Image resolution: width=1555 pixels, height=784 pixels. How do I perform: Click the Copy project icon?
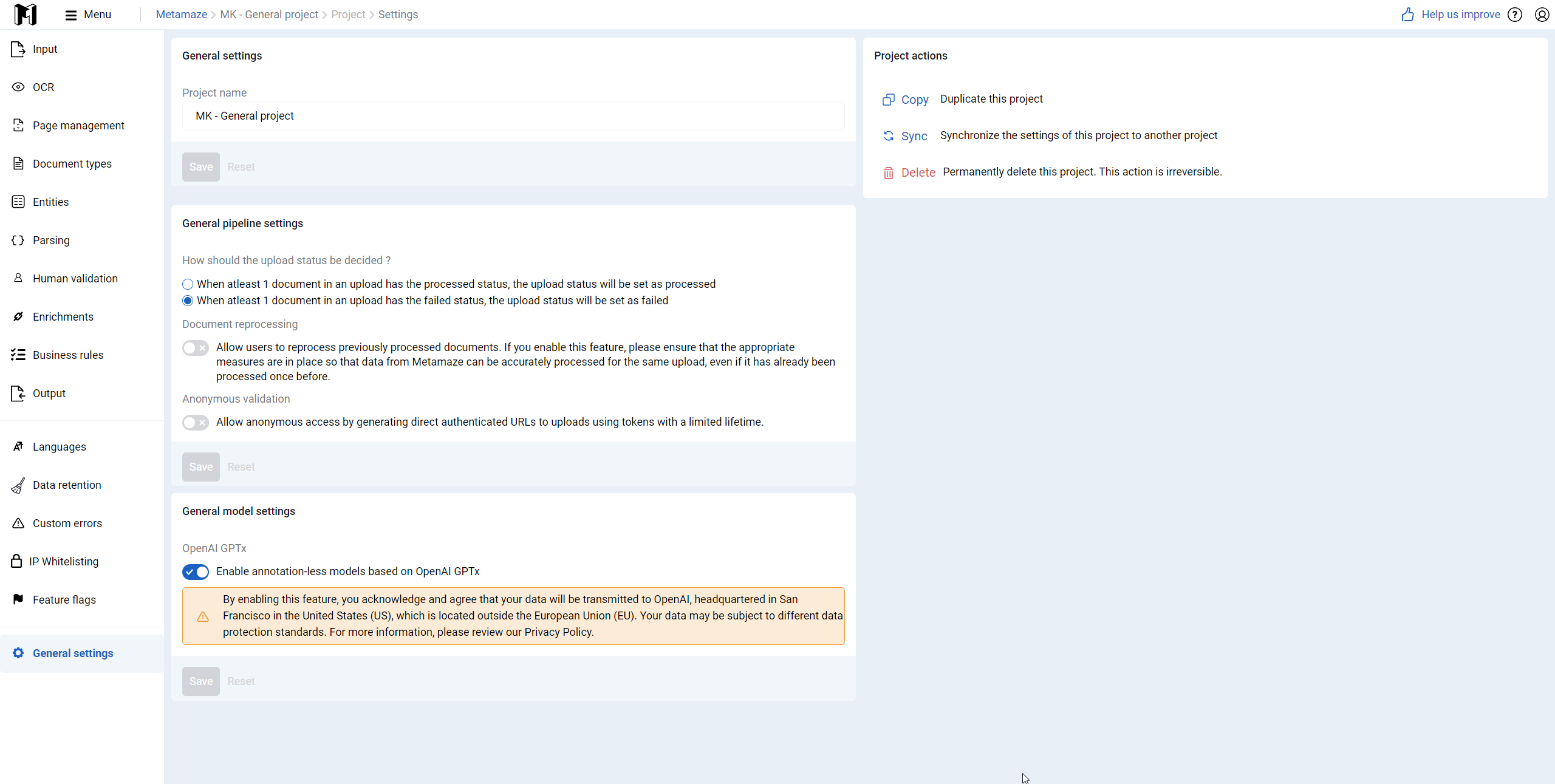coord(888,100)
